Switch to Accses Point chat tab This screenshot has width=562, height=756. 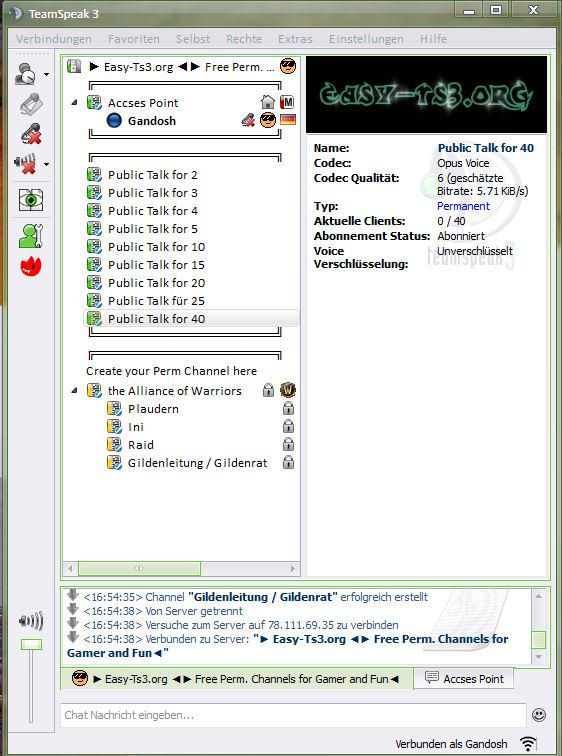(x=464, y=678)
